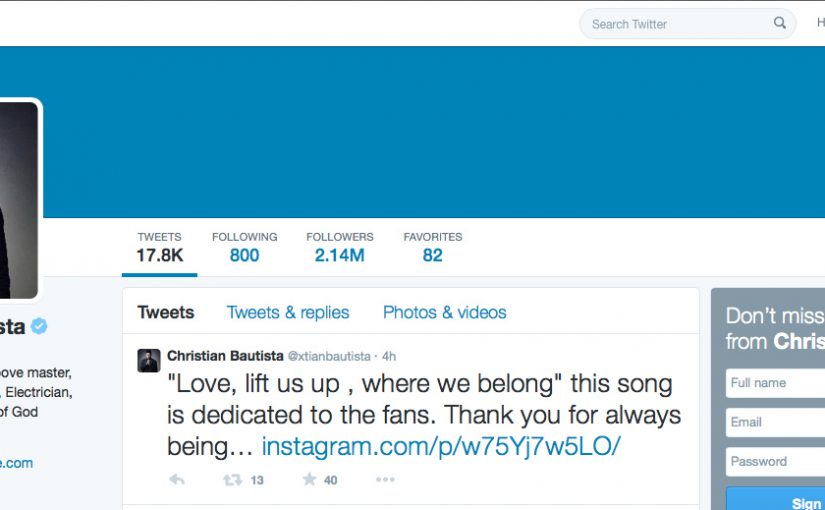
Task: Switch to Photos & videos tab
Action: (444, 312)
